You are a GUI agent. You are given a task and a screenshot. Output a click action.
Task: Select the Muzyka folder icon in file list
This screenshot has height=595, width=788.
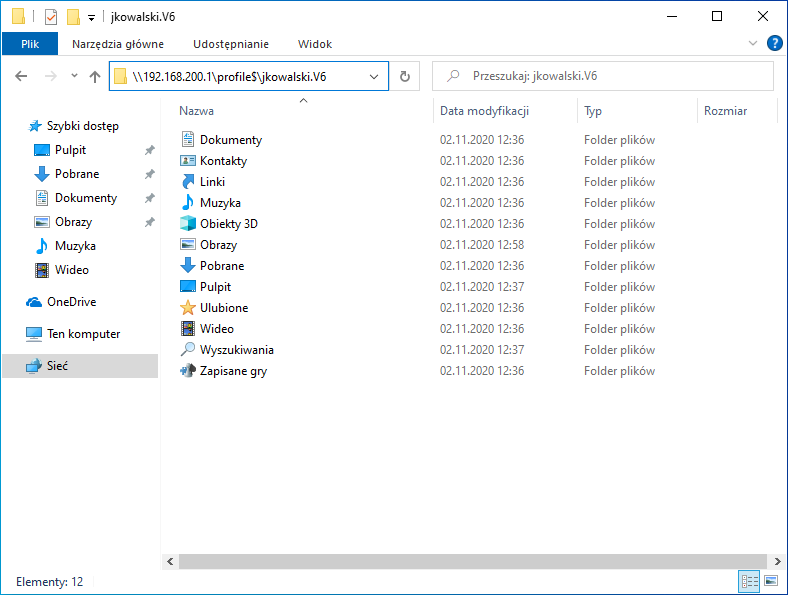[187, 203]
